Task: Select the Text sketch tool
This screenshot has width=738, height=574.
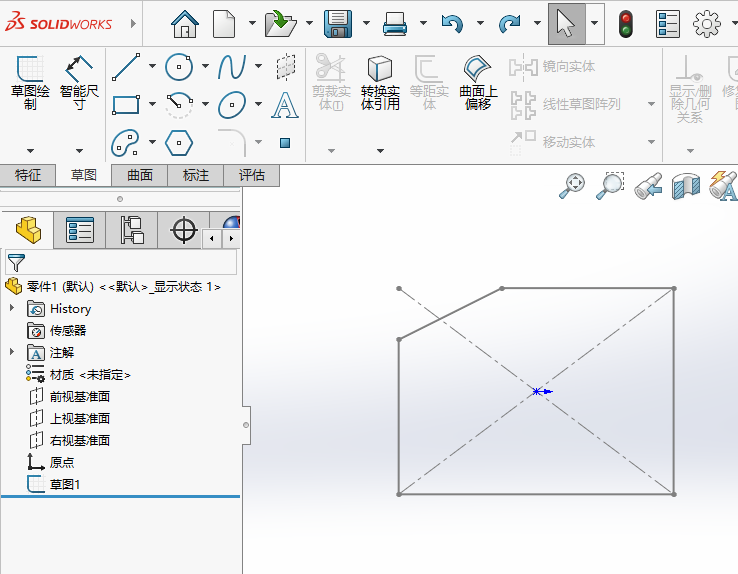Action: [x=285, y=104]
